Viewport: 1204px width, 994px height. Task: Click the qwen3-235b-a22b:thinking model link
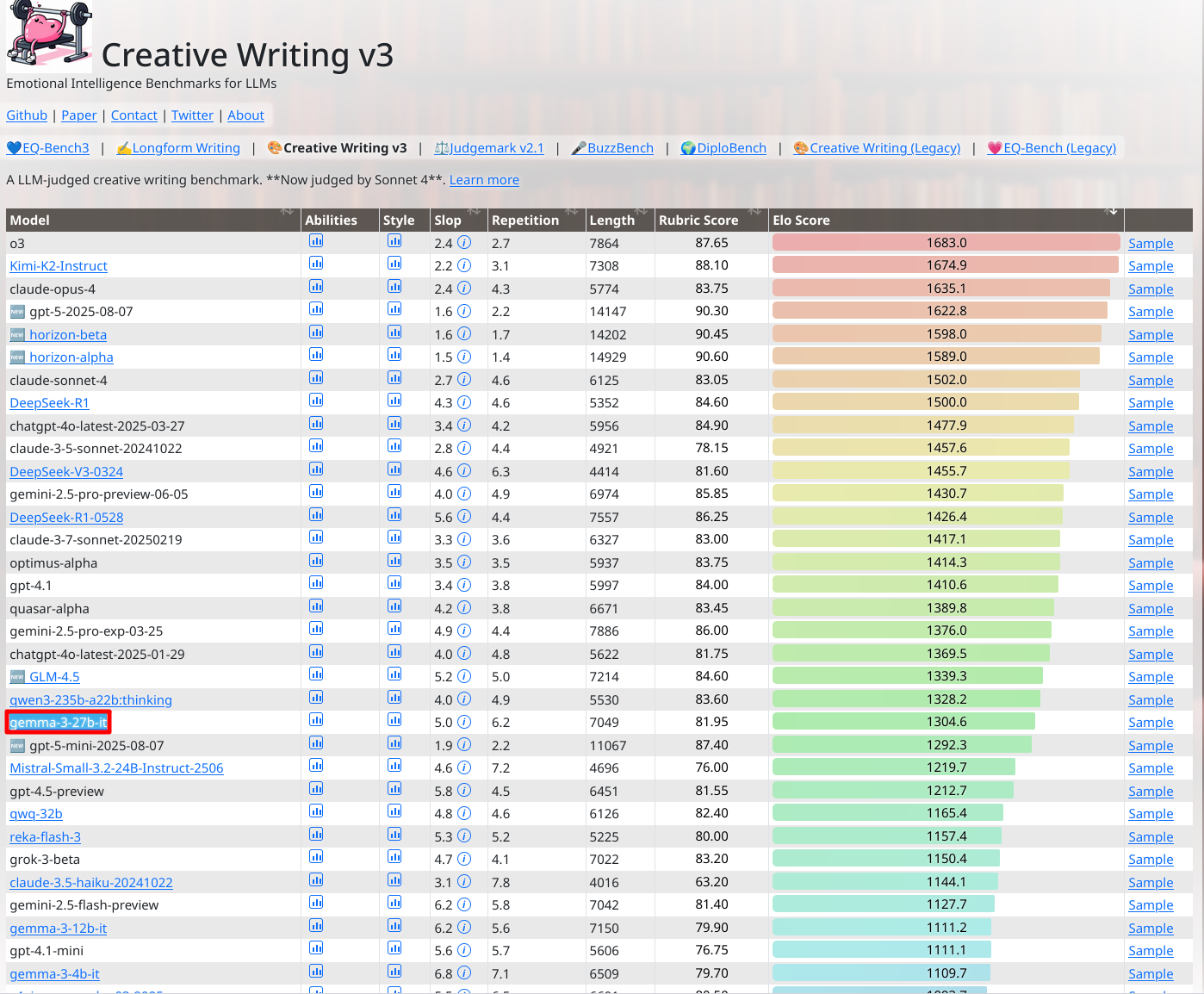[90, 700]
